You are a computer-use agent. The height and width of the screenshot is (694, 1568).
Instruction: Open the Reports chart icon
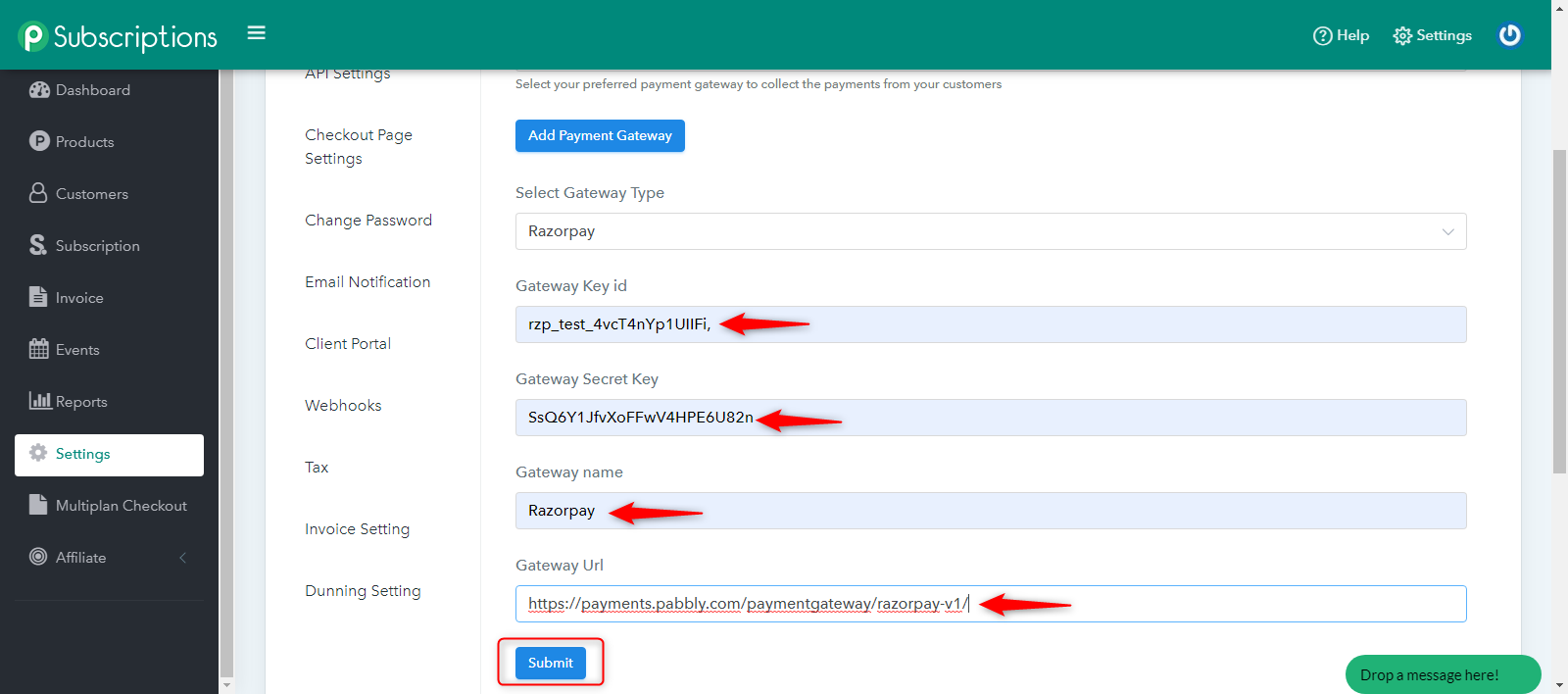pos(40,401)
